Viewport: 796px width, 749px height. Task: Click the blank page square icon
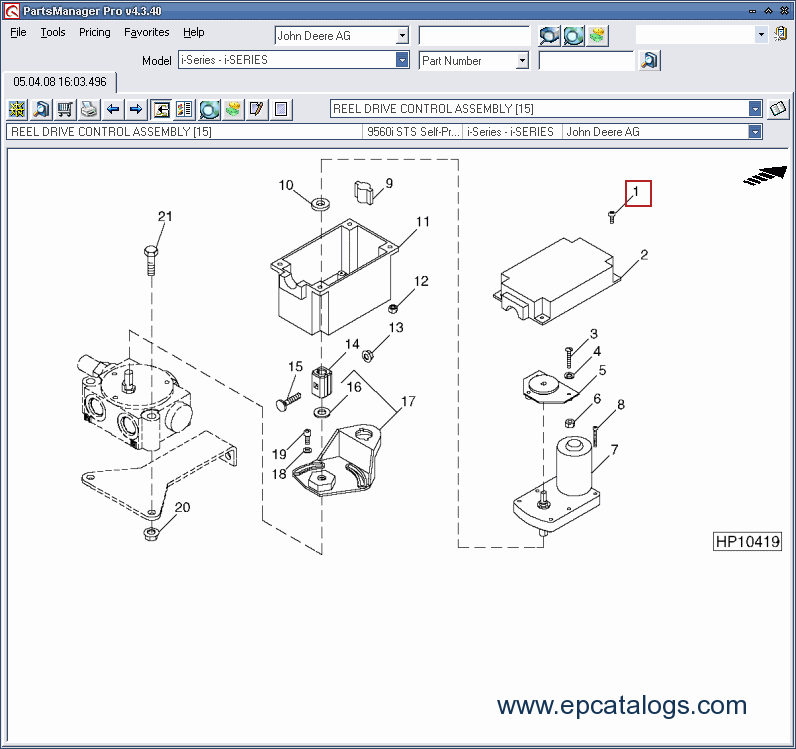pyautogui.click(x=281, y=109)
